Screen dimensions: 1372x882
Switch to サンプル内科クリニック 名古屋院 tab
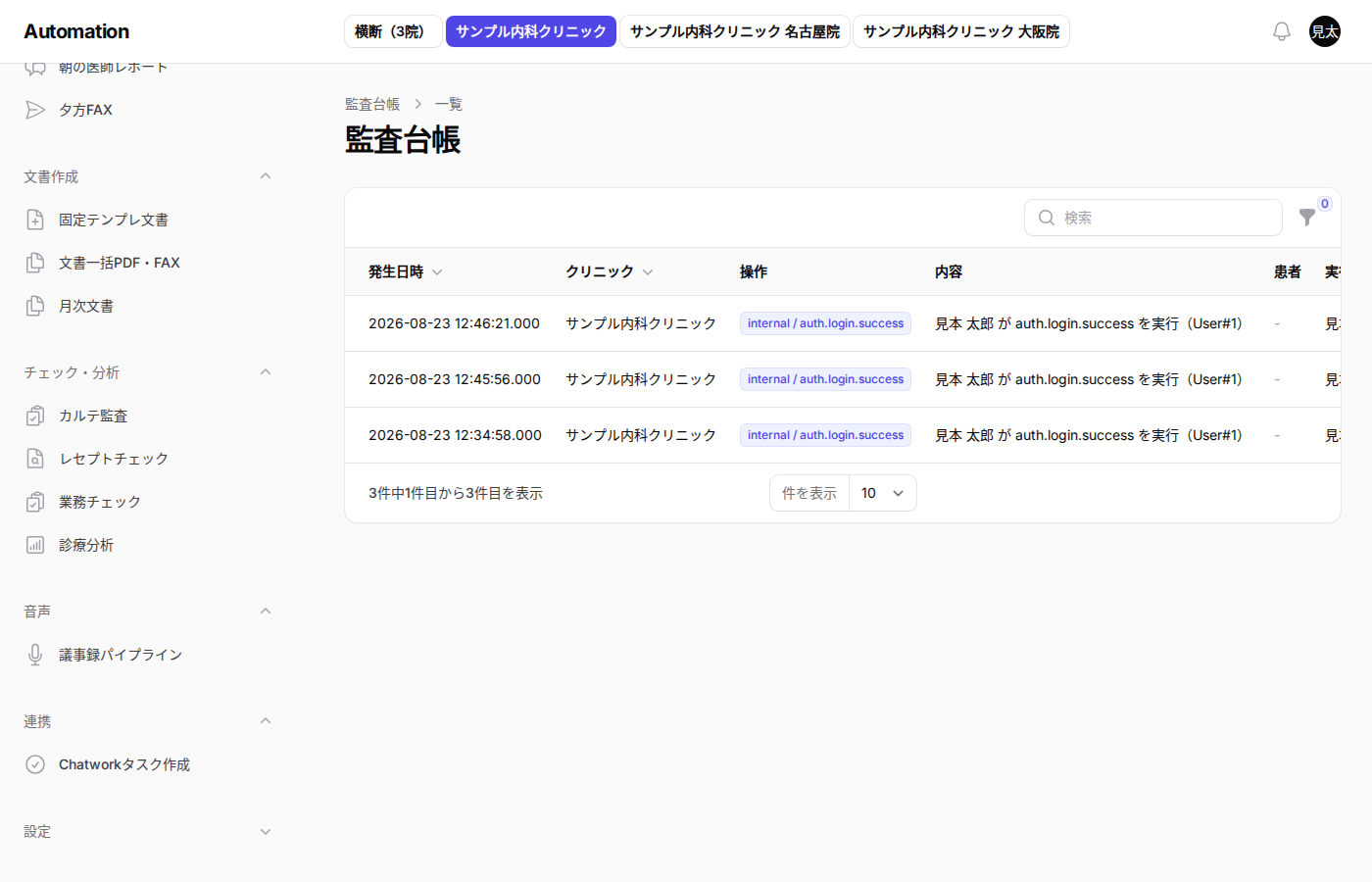tap(735, 31)
